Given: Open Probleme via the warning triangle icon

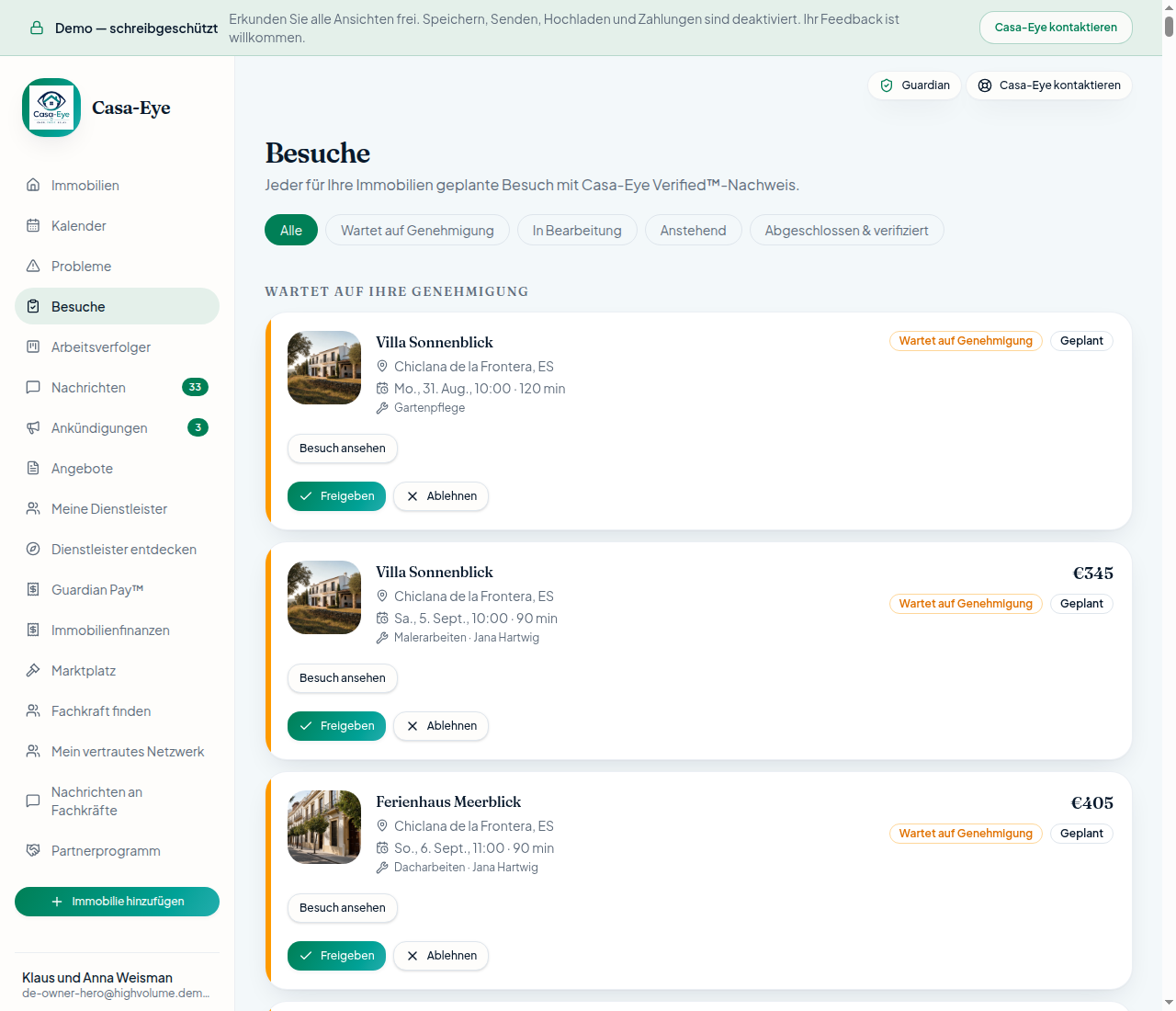Looking at the screenshot, I should click(33, 266).
